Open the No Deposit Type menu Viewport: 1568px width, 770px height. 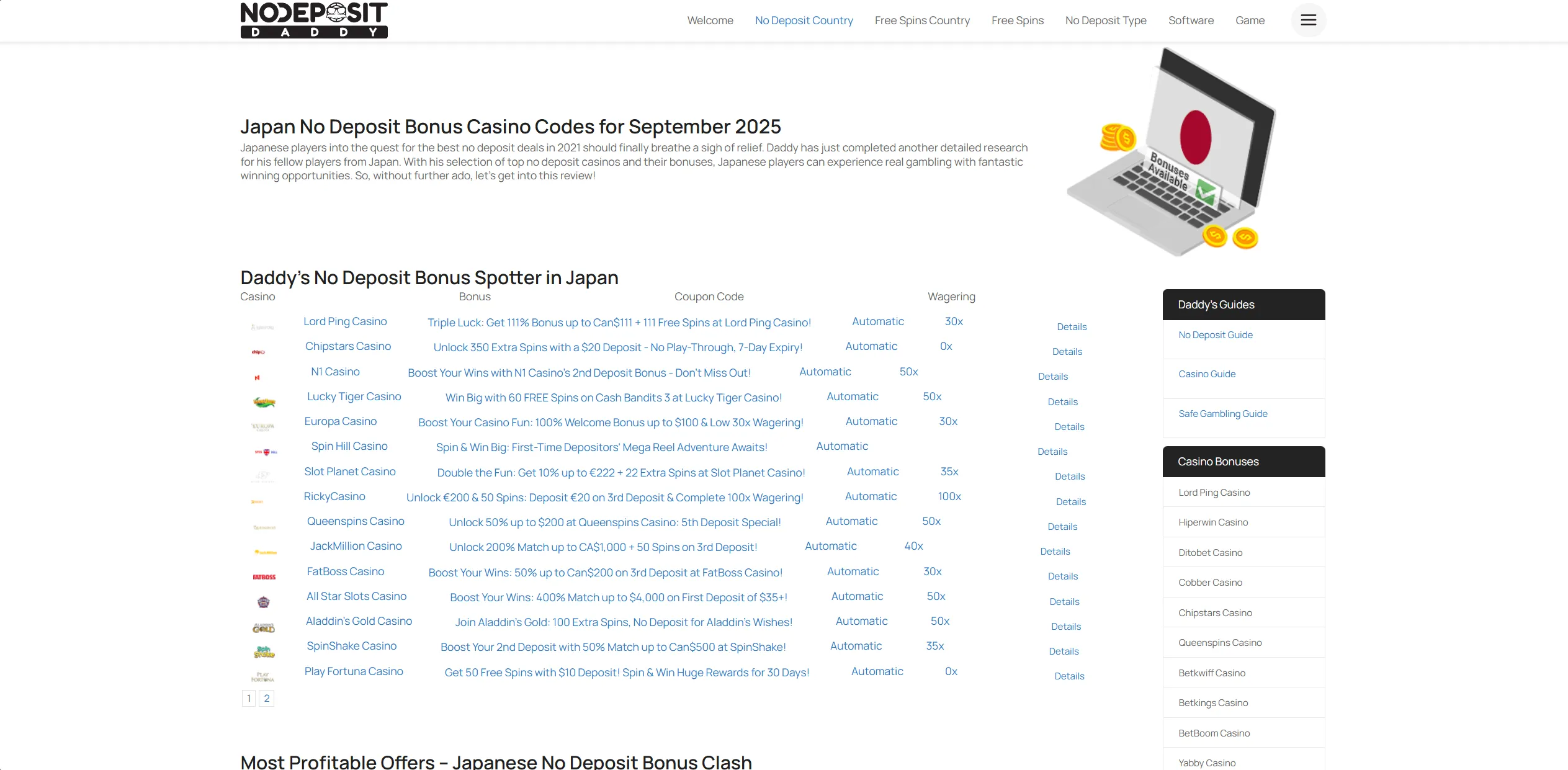pyautogui.click(x=1106, y=20)
